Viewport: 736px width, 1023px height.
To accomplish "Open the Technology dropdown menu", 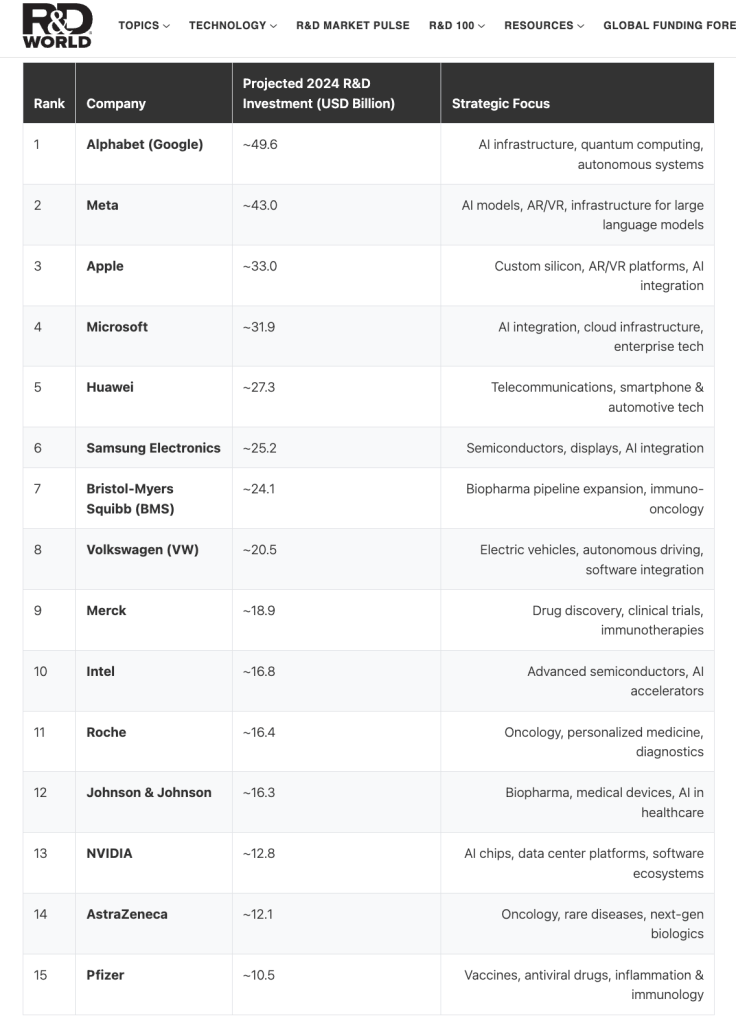I will click(232, 26).
